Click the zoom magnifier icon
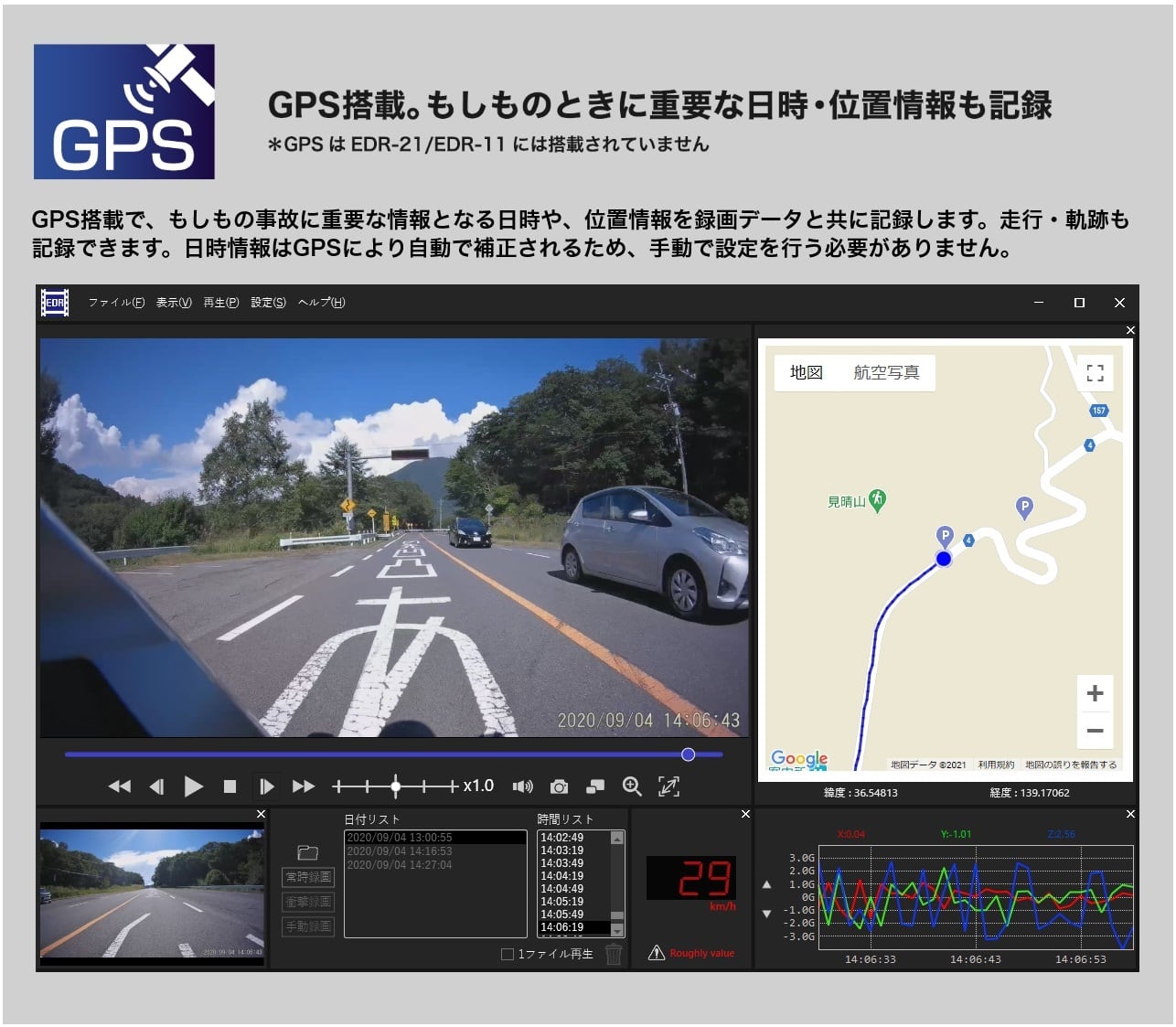 (x=631, y=786)
